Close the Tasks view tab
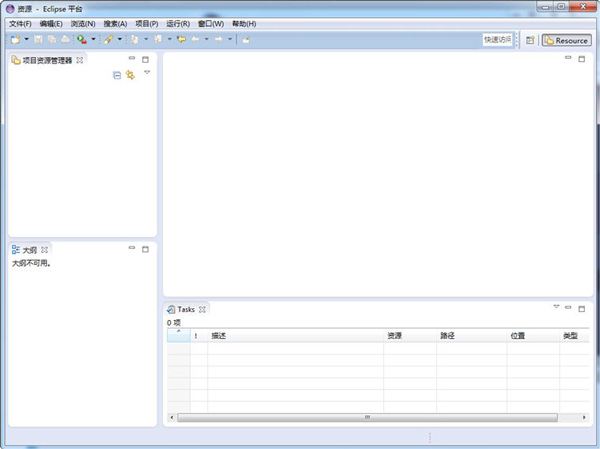 (x=202, y=310)
